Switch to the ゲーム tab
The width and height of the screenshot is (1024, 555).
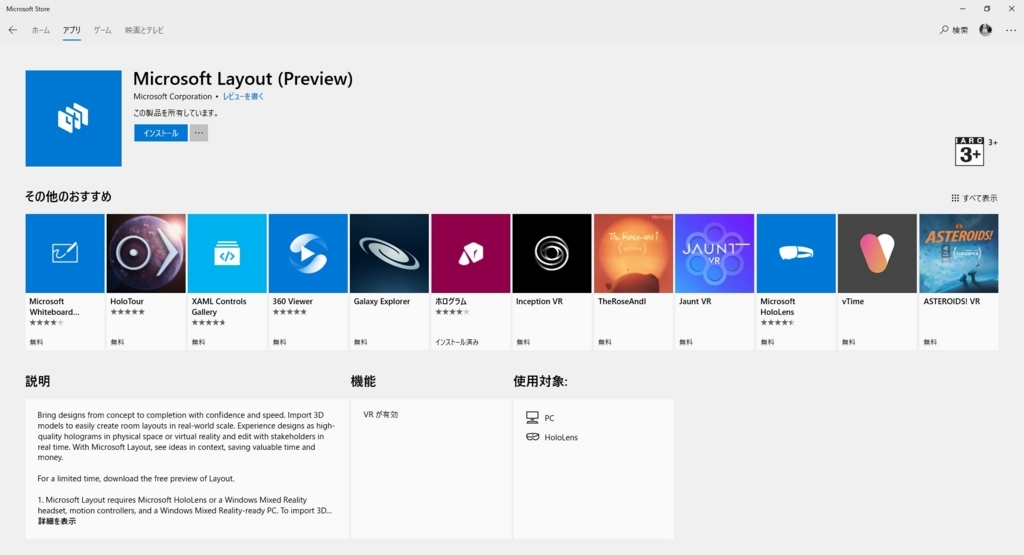point(103,30)
